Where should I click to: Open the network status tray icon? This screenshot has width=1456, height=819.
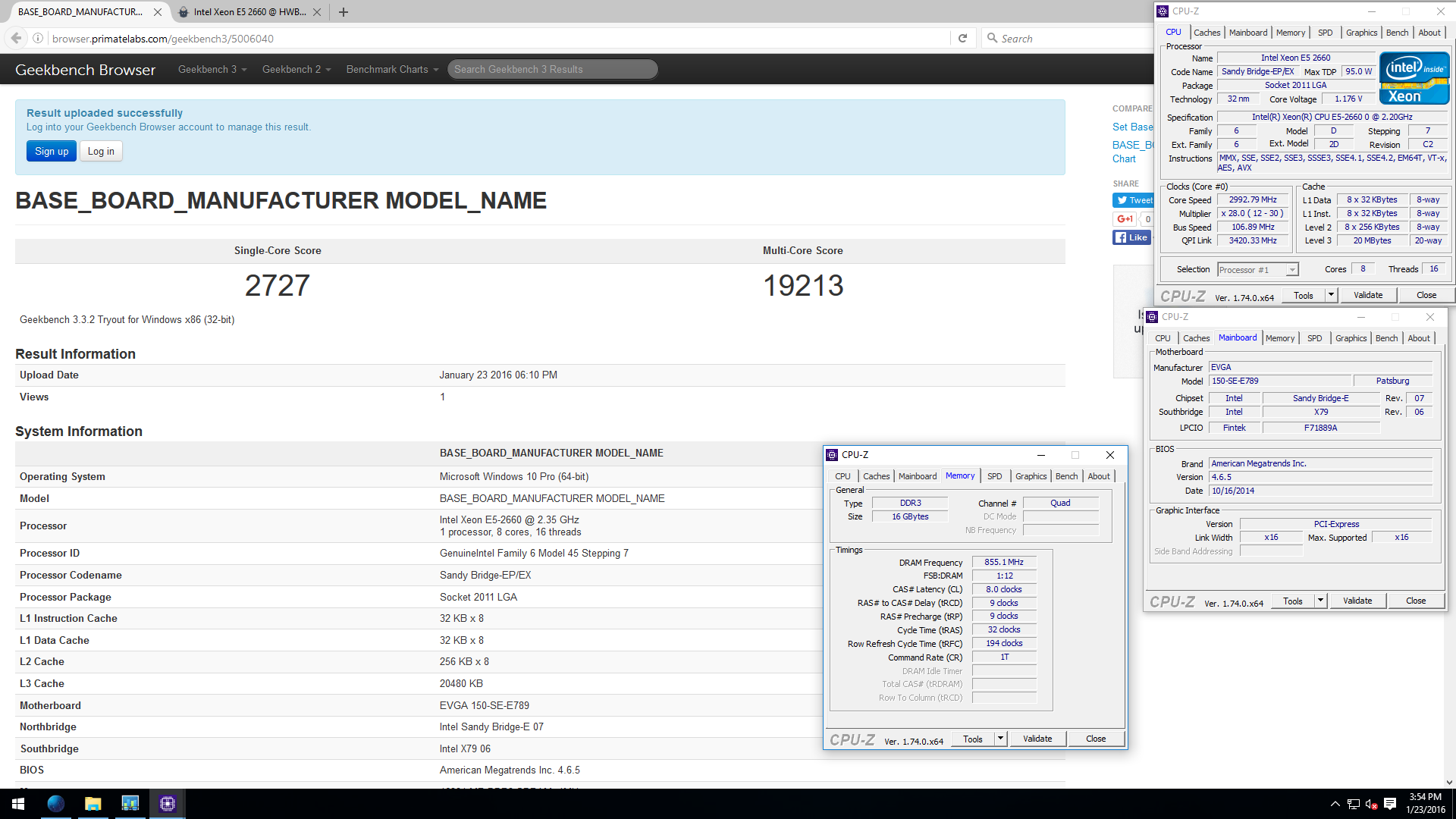[1354, 804]
